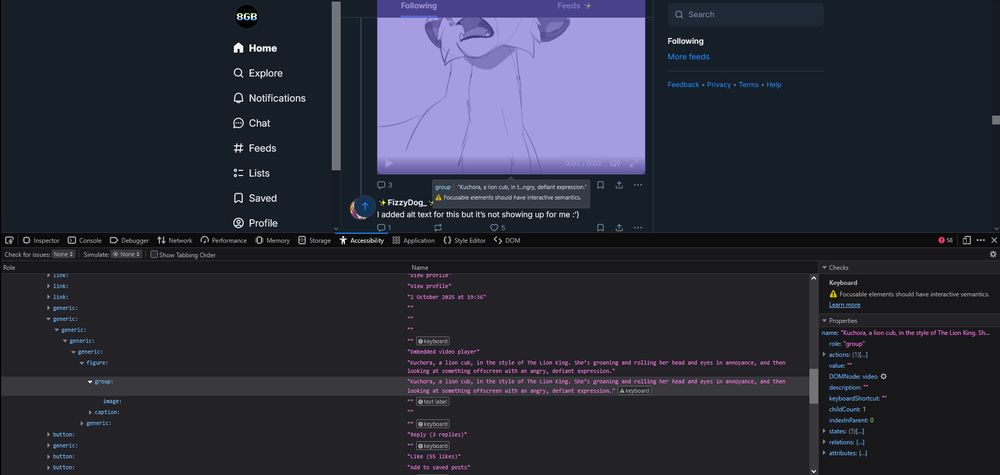Activate the element picker tool
1000x475 pixels.
9,240
